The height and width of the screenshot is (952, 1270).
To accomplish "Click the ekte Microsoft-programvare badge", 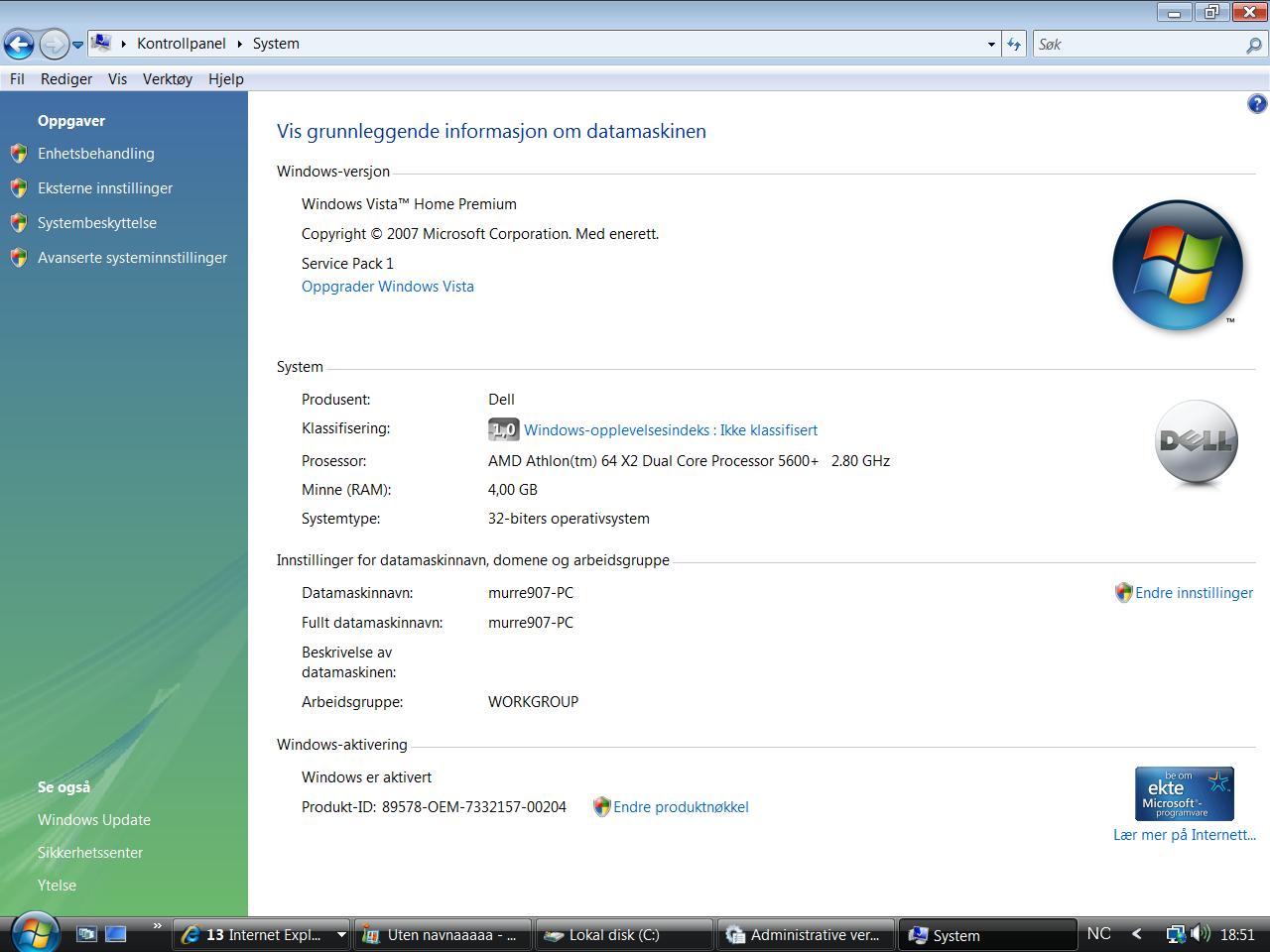I will (x=1185, y=793).
